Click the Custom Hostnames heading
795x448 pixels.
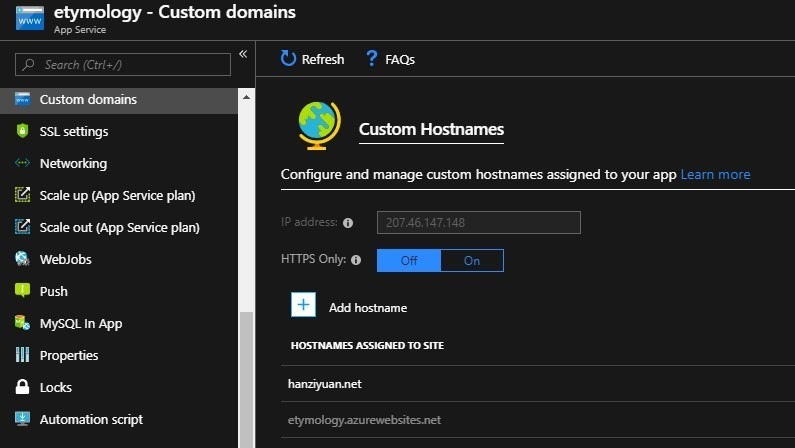(x=431, y=129)
